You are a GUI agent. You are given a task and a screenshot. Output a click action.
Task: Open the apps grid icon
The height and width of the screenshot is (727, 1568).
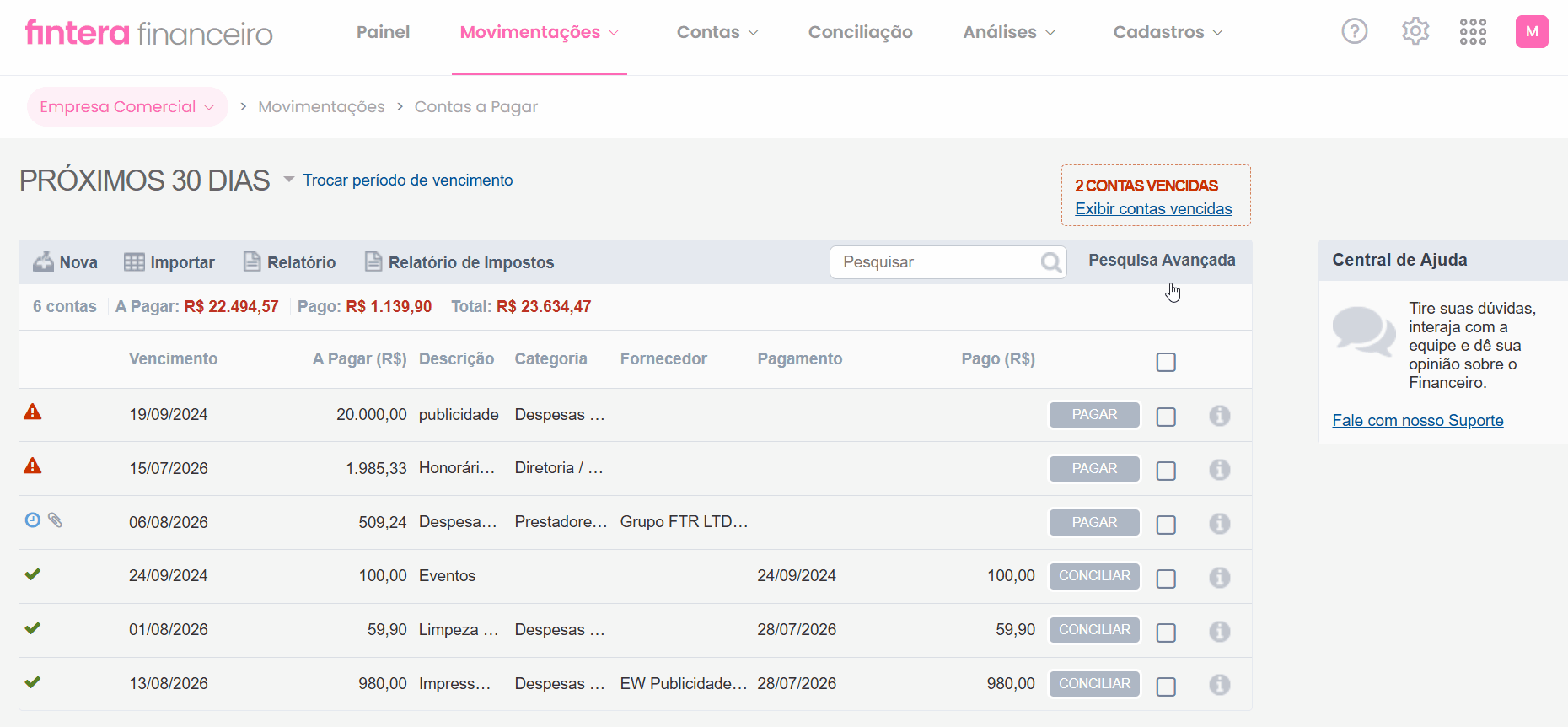pos(1473,32)
